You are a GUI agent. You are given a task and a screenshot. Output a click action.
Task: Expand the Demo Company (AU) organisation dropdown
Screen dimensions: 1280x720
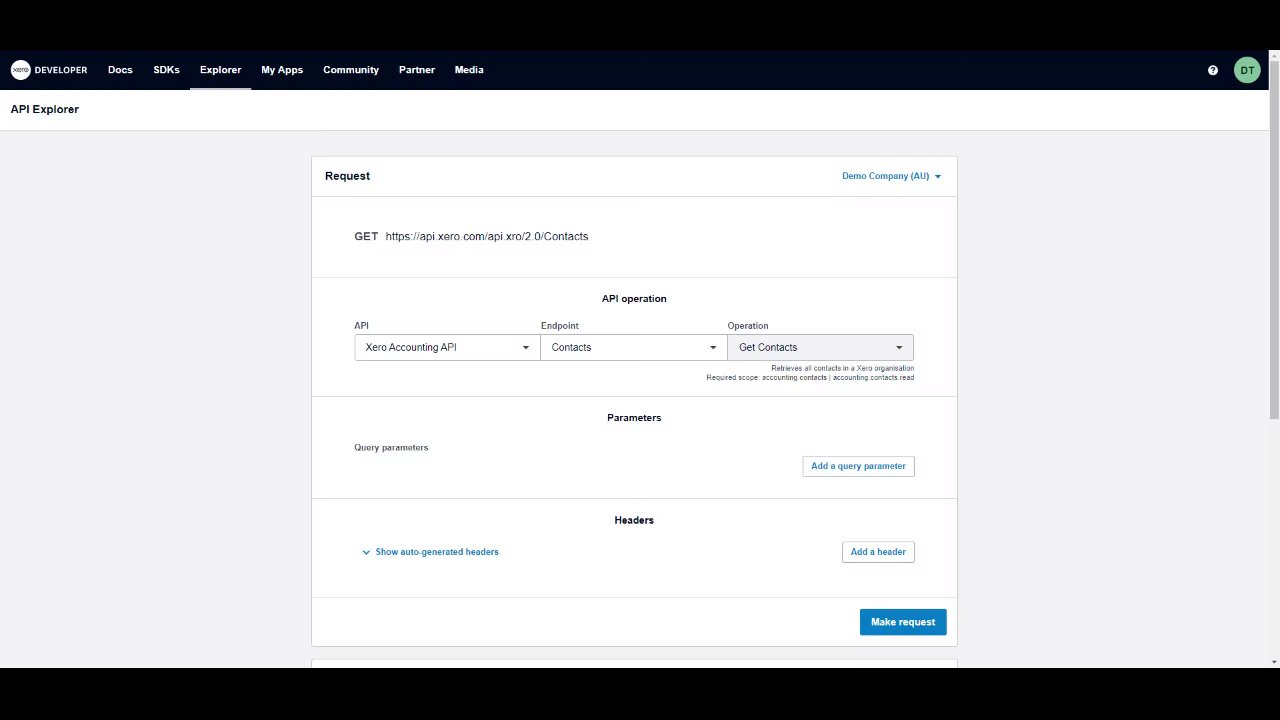click(x=891, y=176)
